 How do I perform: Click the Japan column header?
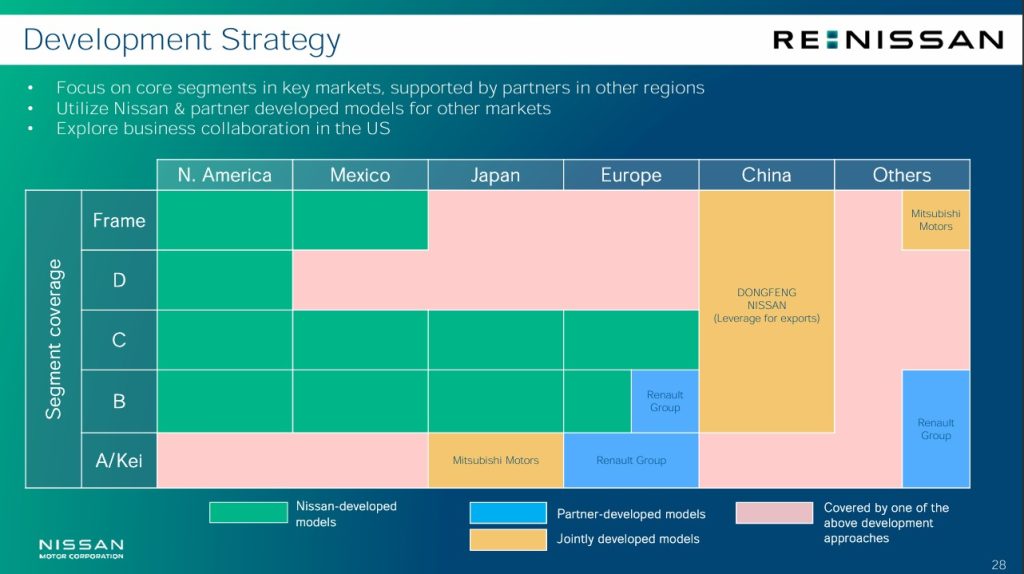(495, 175)
